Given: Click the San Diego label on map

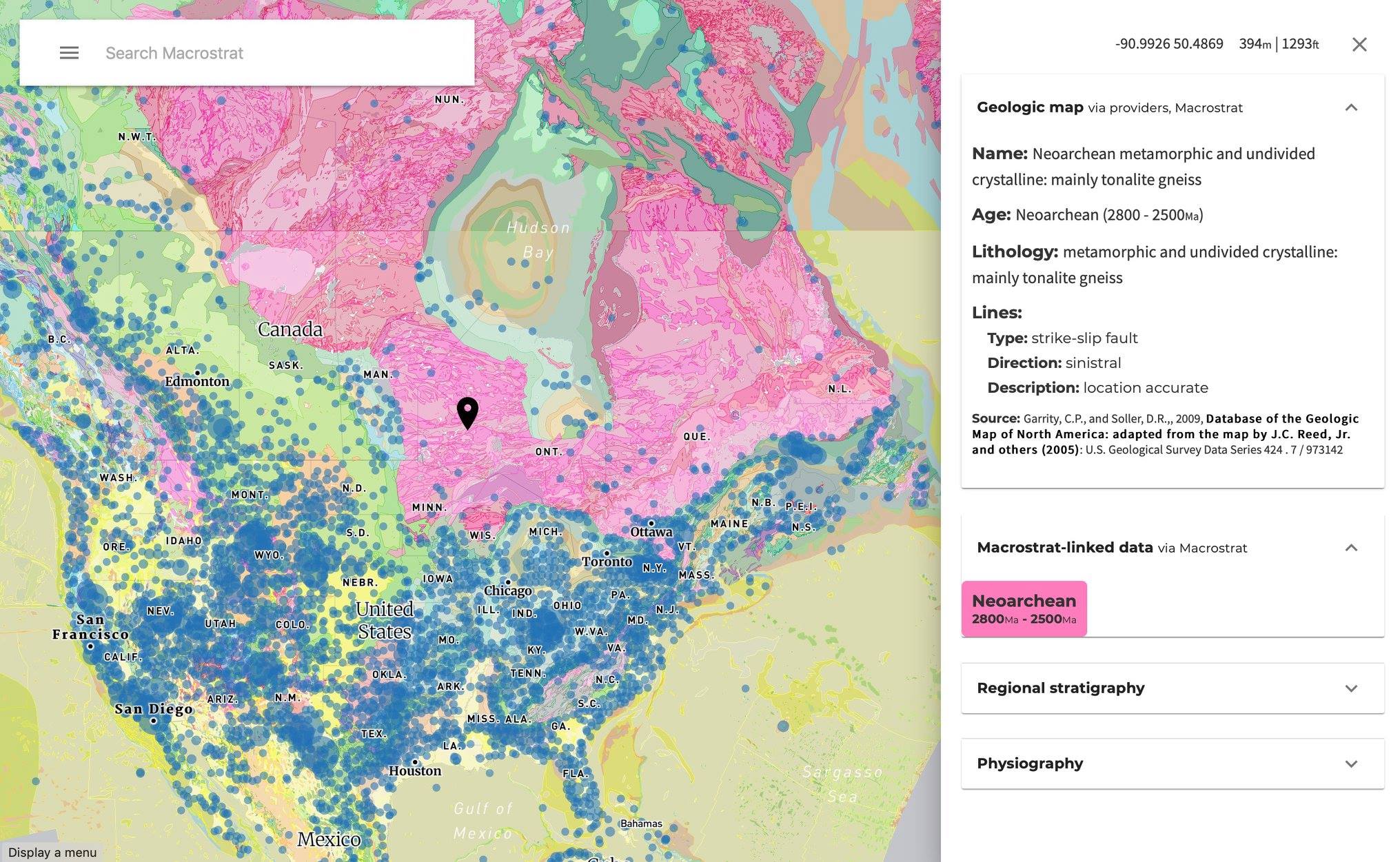Looking at the screenshot, I should pyautogui.click(x=154, y=709).
